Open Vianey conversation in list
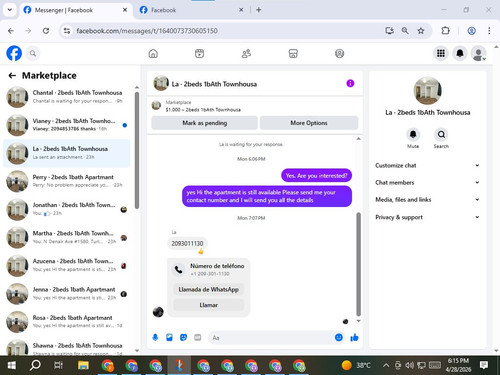500x375 pixels. pyautogui.click(x=67, y=125)
